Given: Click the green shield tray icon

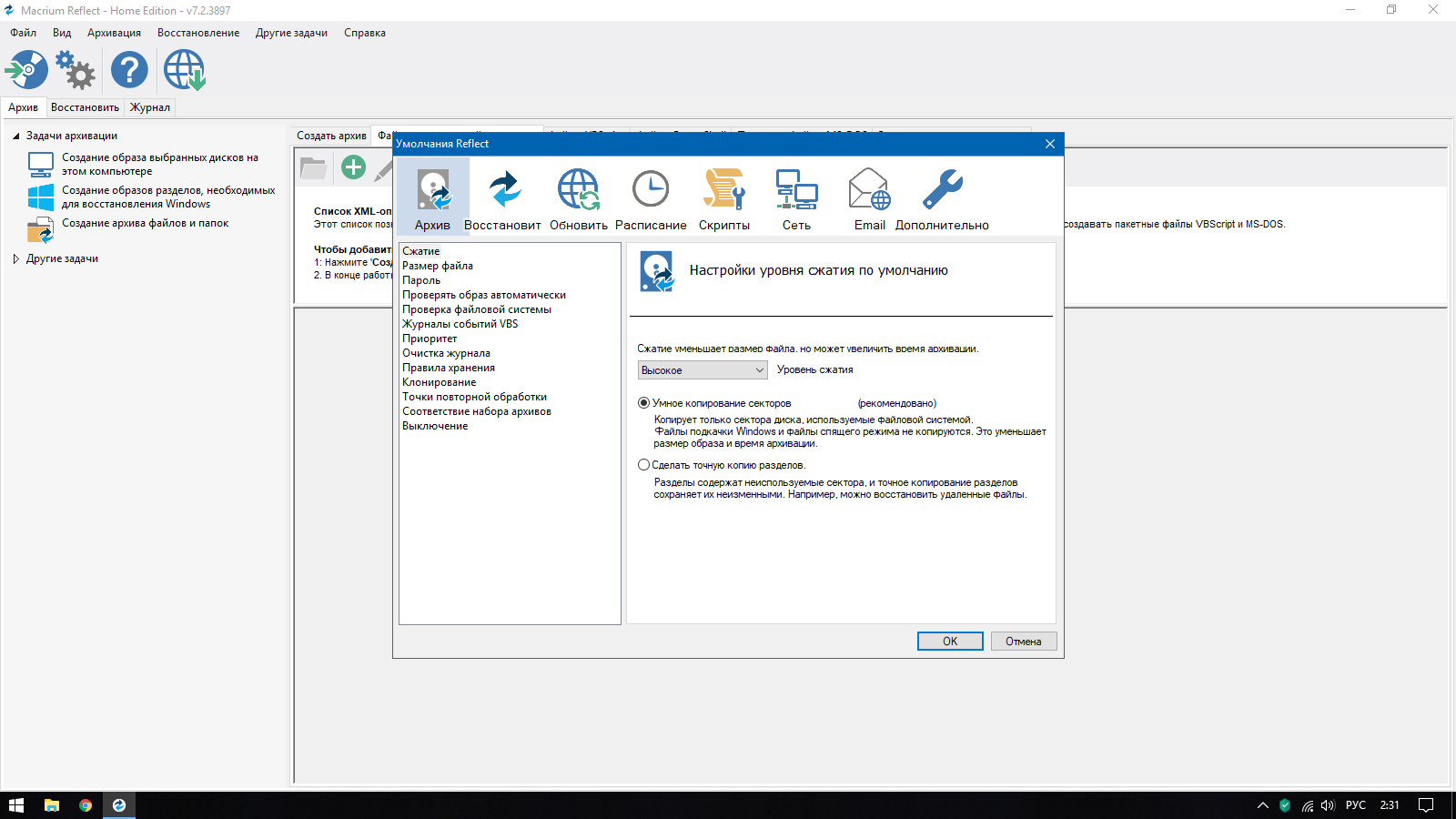Looking at the screenshot, I should pos(1285,805).
